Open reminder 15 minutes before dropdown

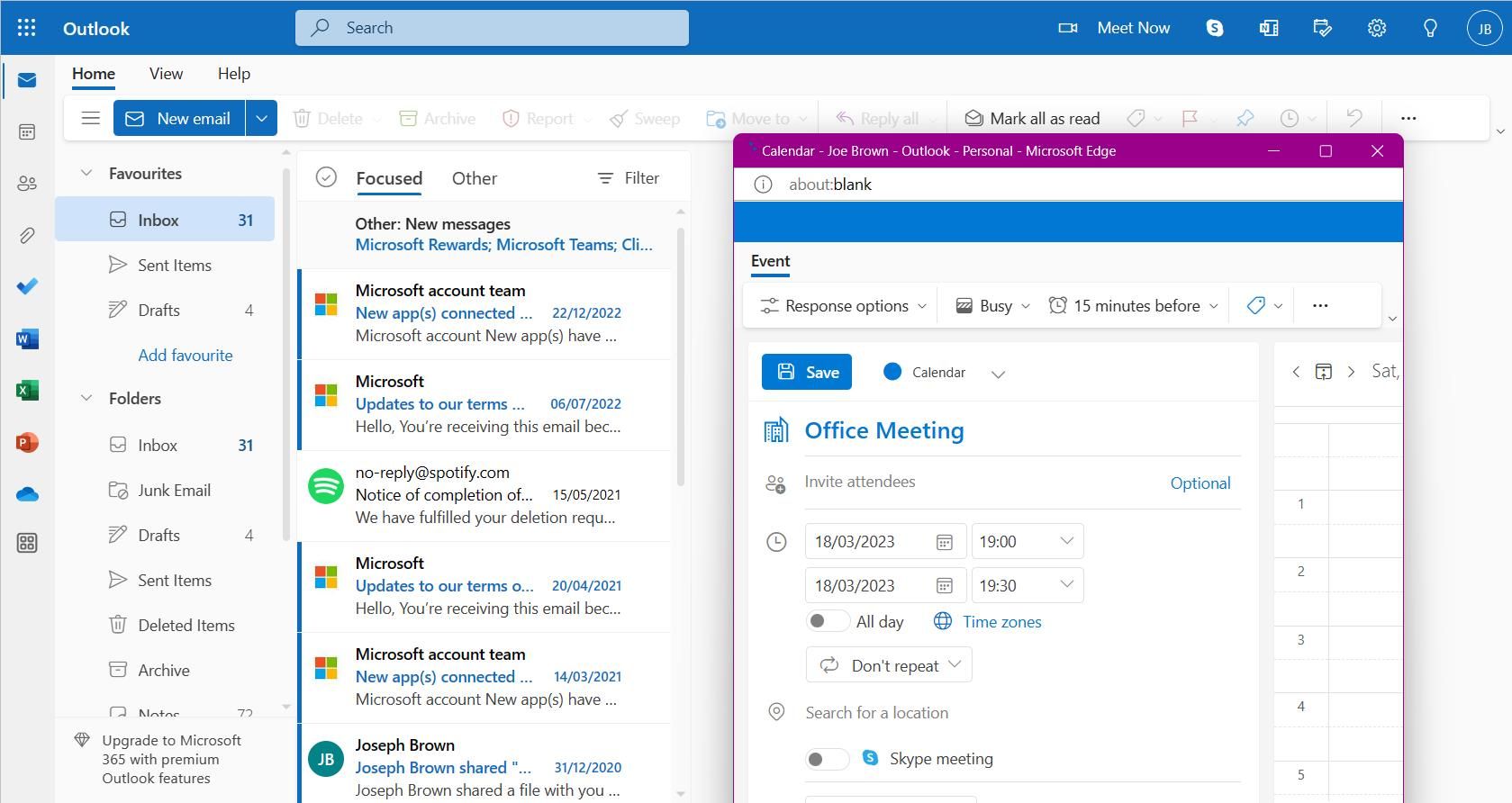coord(1134,306)
